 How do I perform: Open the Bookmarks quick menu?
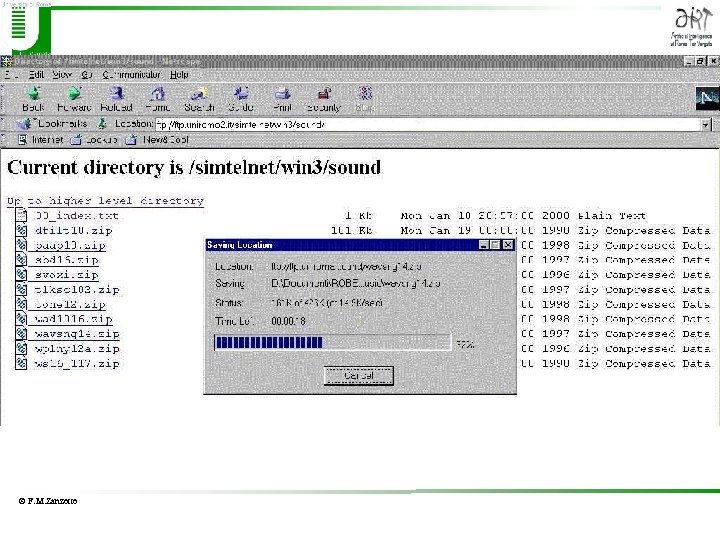coord(51,124)
